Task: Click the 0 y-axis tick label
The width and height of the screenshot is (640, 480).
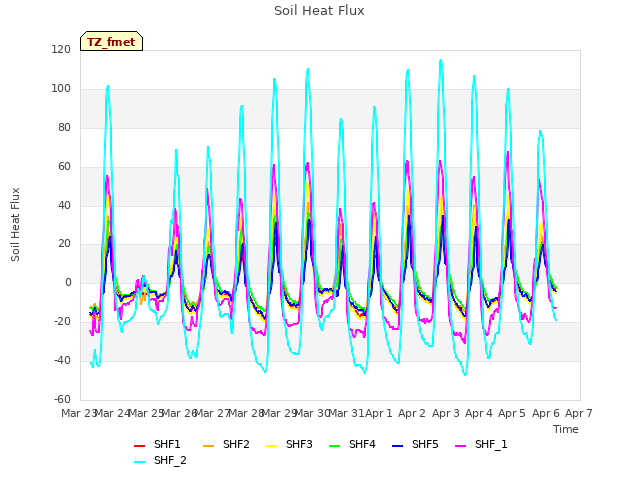Action: click(68, 282)
